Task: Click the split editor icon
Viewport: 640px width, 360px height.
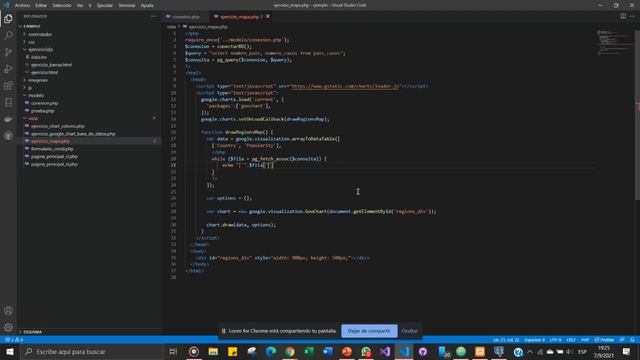Action: pos(623,16)
